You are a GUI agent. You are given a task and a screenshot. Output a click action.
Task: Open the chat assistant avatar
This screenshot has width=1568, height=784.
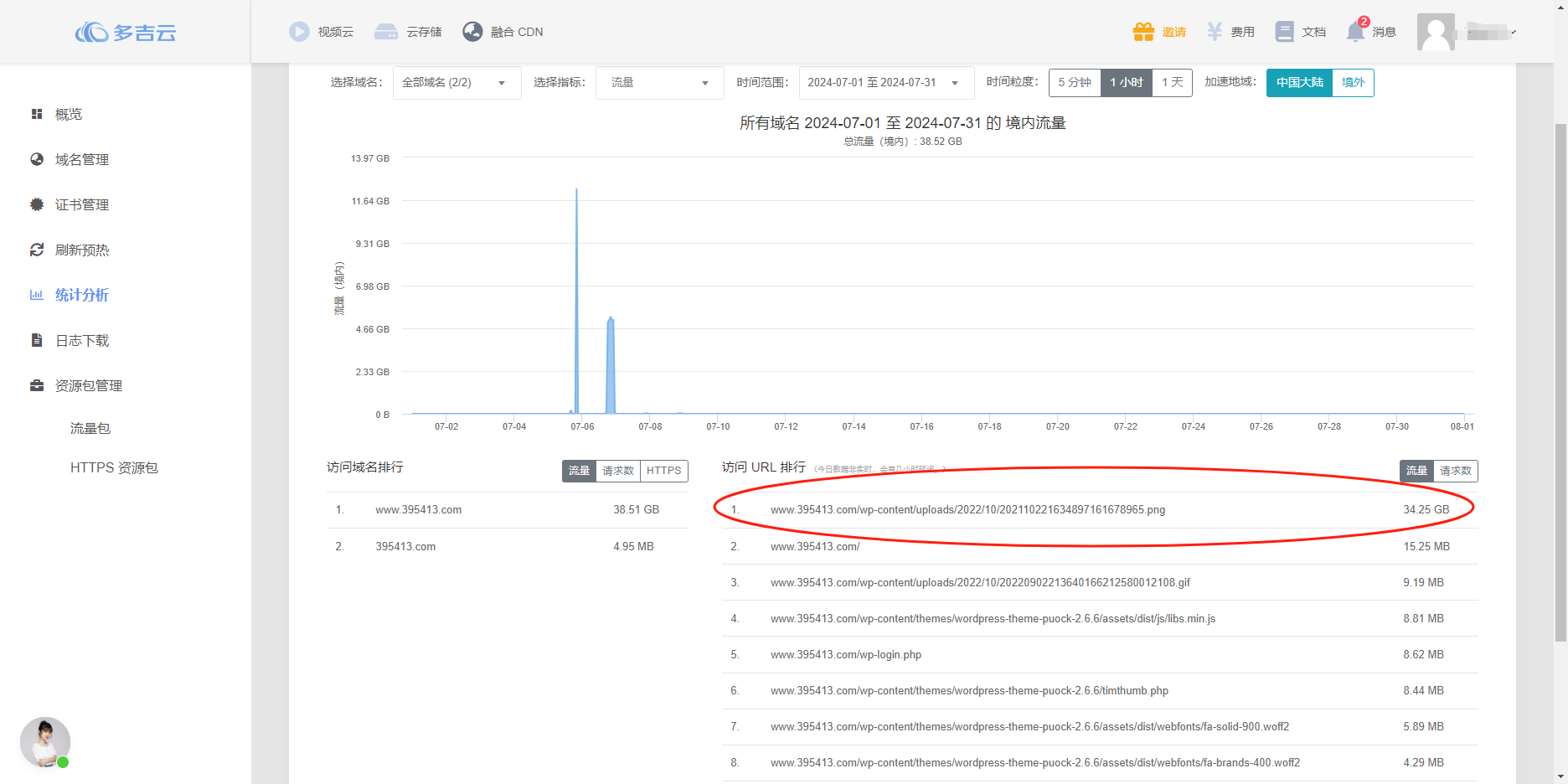point(45,742)
